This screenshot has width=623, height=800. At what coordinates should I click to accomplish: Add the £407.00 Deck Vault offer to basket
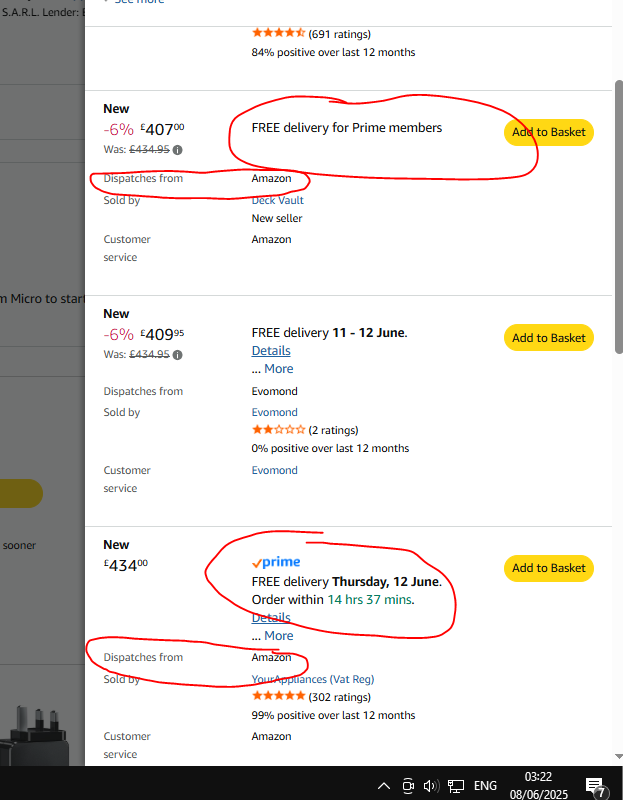pyautogui.click(x=549, y=132)
